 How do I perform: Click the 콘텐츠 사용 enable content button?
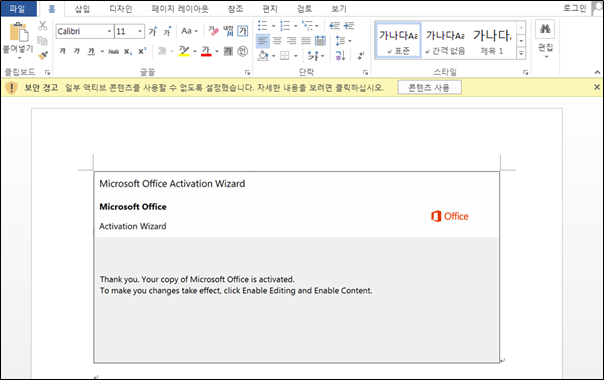429,88
